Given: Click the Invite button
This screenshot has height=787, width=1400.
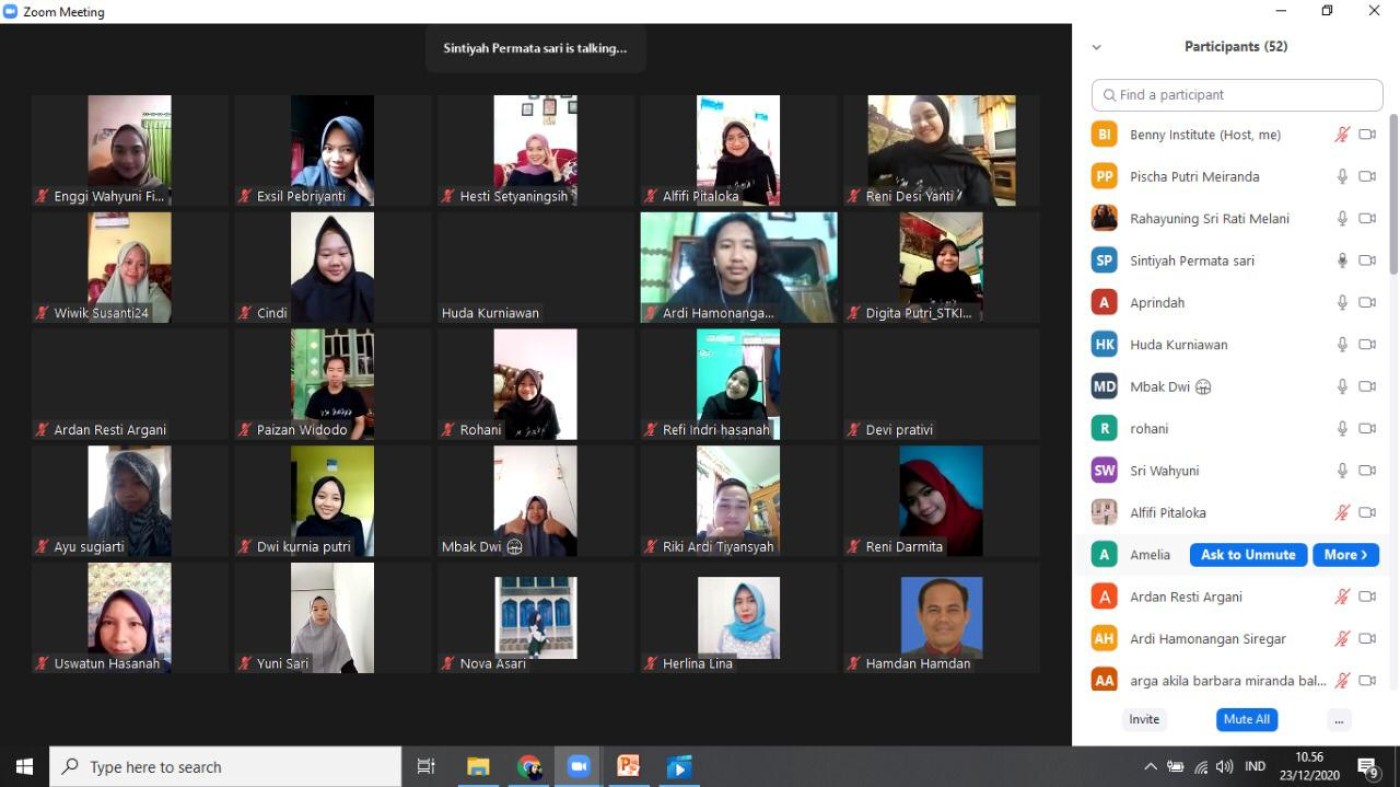Looking at the screenshot, I should click(1144, 720).
